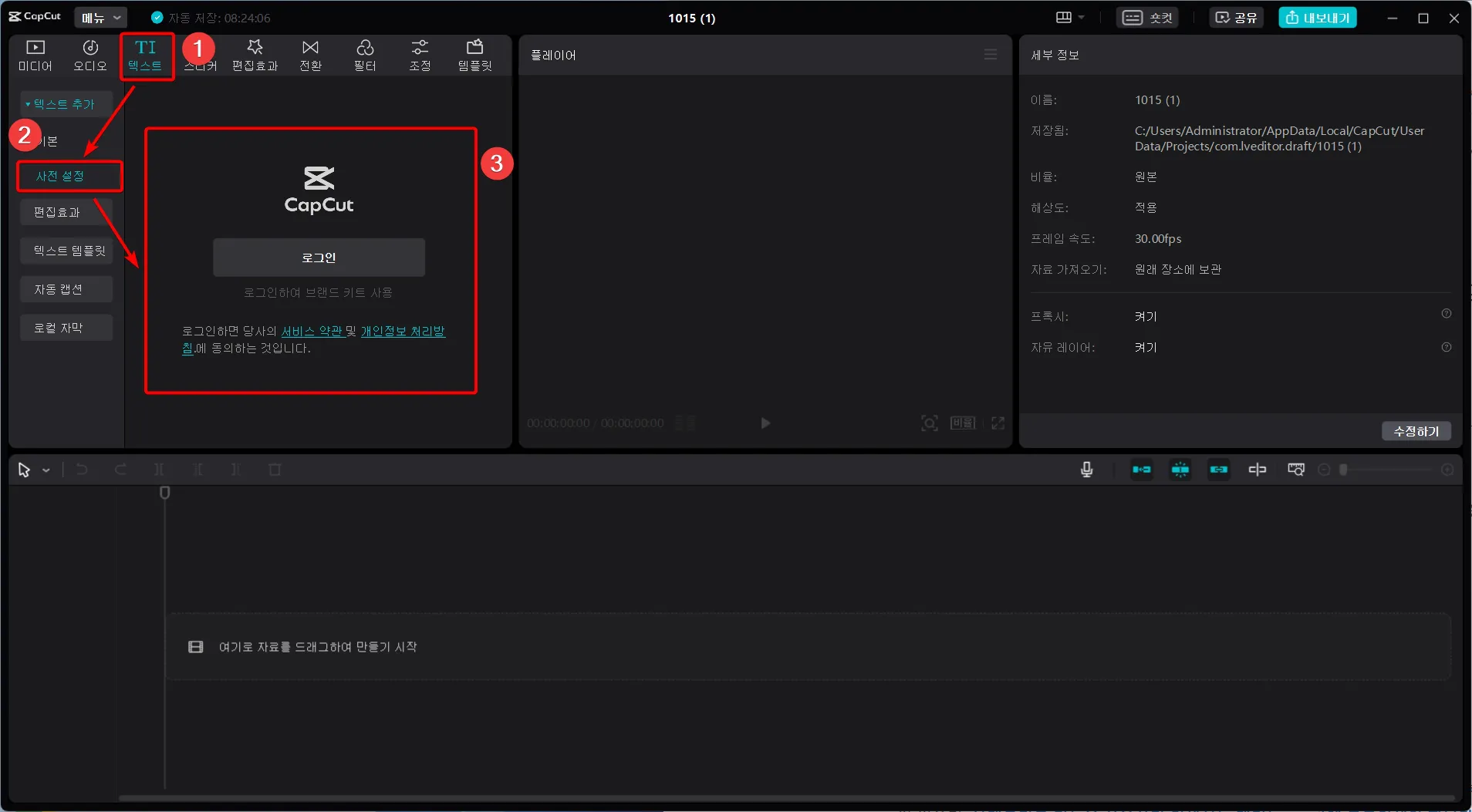1472x812 pixels.
Task: Click the 수정하기 button
Action: tap(1416, 431)
